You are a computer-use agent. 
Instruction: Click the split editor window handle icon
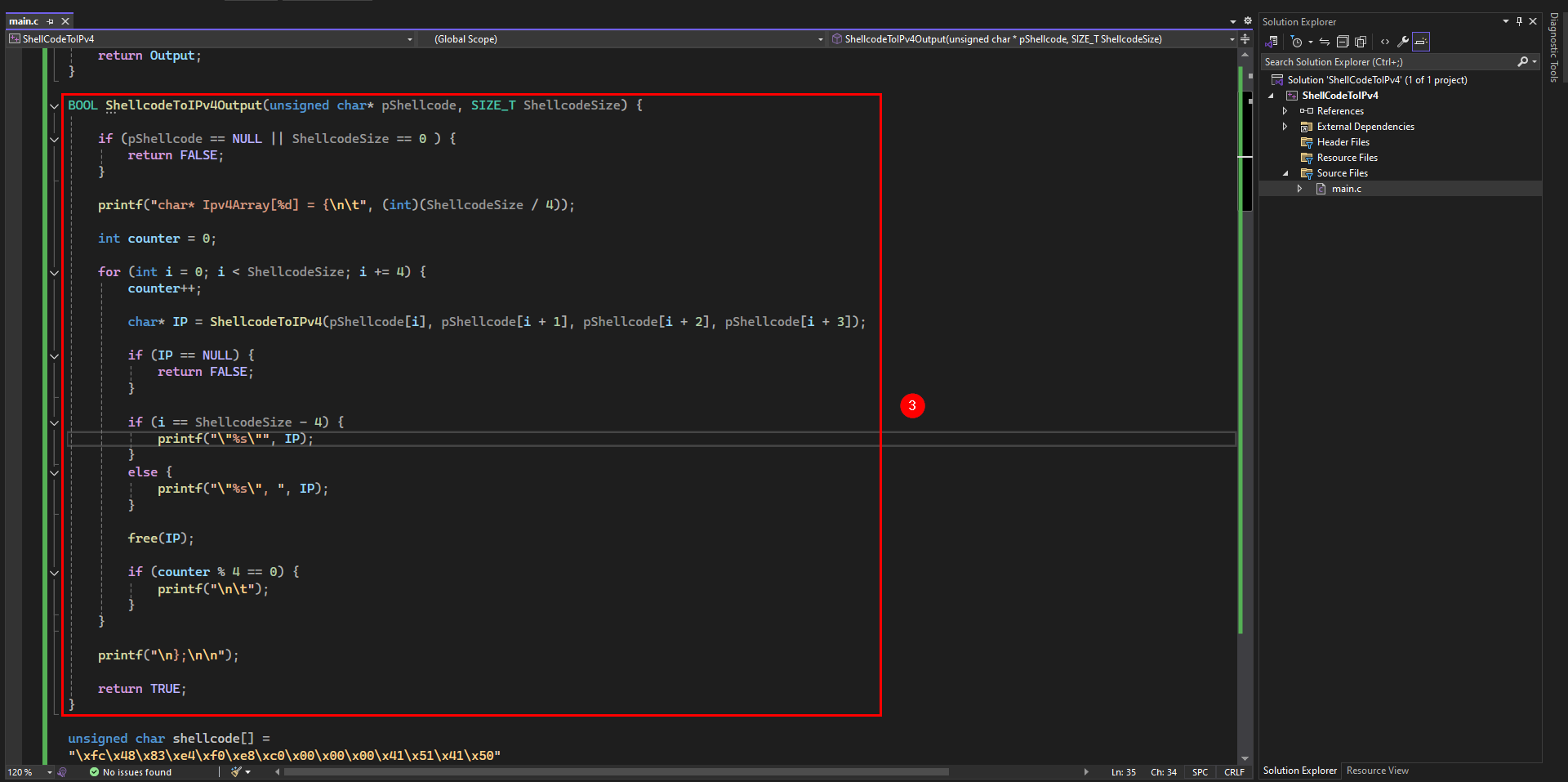pos(1245,38)
